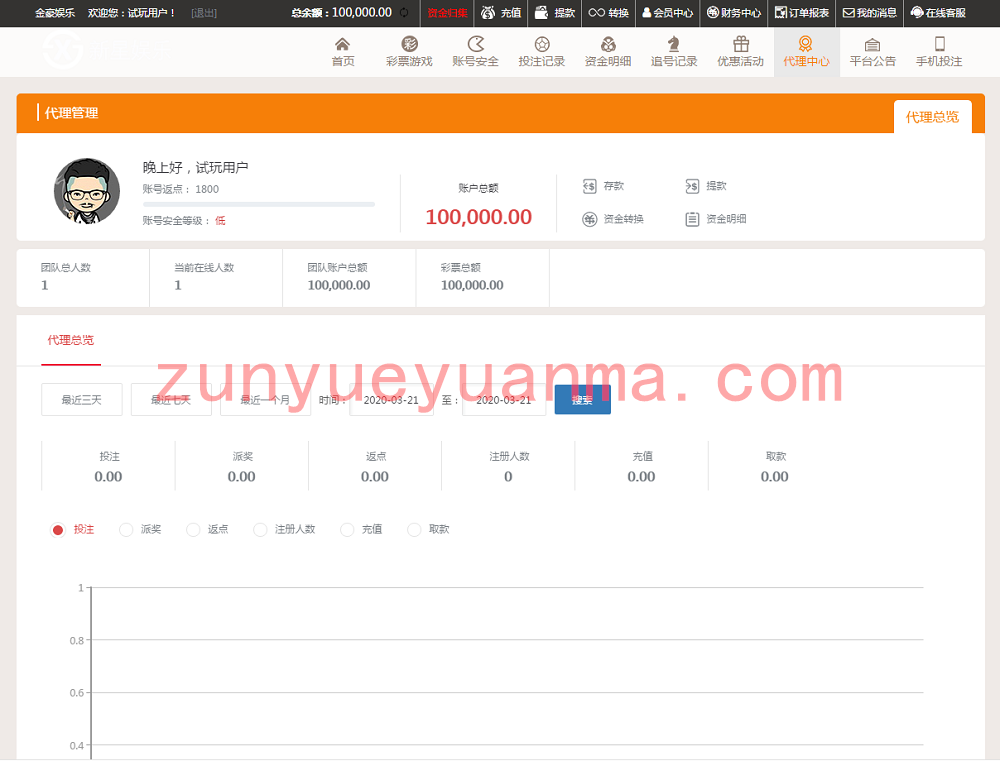Click the site logo
This screenshot has width=1000, height=761.
(105, 50)
